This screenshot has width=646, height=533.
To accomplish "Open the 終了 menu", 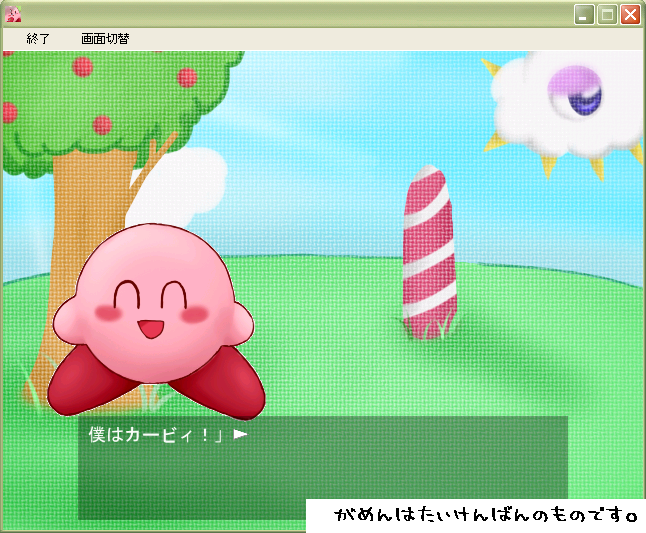I will [x=38, y=39].
